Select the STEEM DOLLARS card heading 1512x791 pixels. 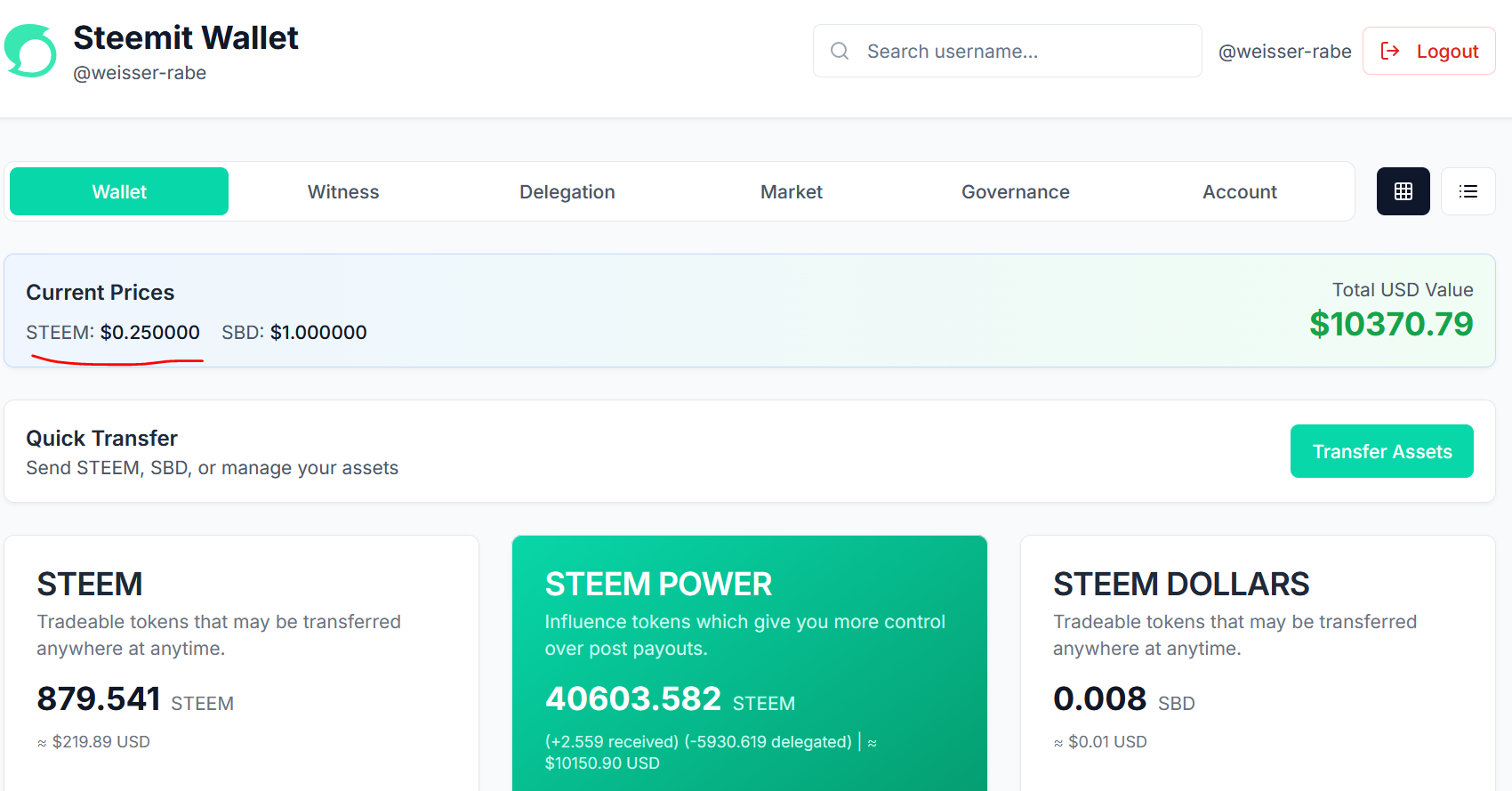[x=1181, y=584]
